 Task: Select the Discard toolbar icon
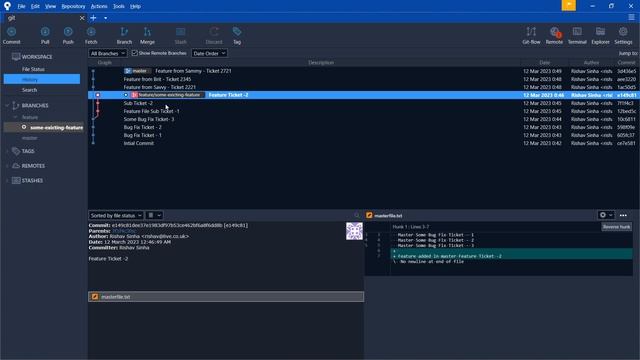214,36
